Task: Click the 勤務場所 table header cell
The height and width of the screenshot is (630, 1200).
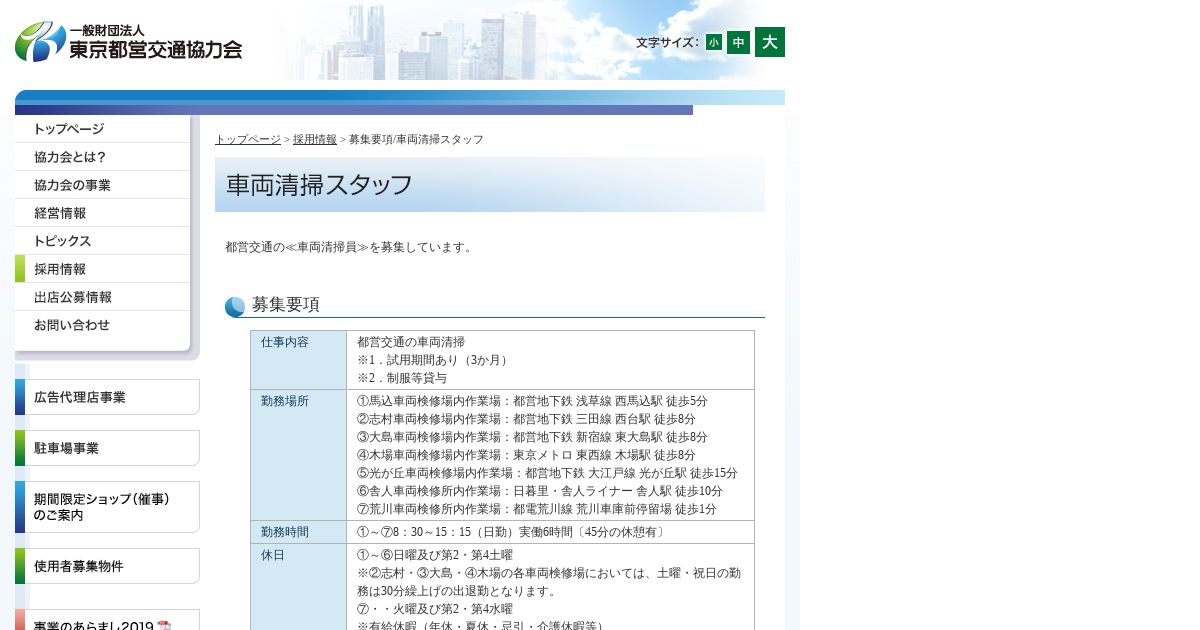Action: pos(298,455)
